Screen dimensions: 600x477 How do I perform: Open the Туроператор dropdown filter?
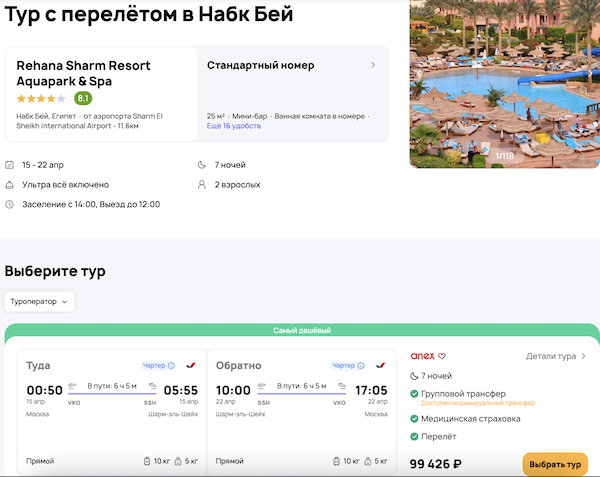click(39, 301)
